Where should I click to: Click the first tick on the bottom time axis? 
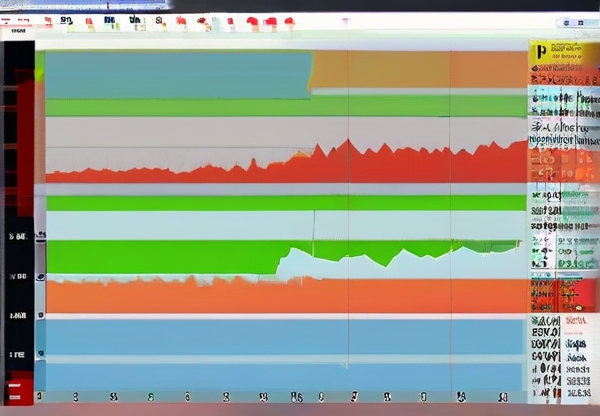40,396
